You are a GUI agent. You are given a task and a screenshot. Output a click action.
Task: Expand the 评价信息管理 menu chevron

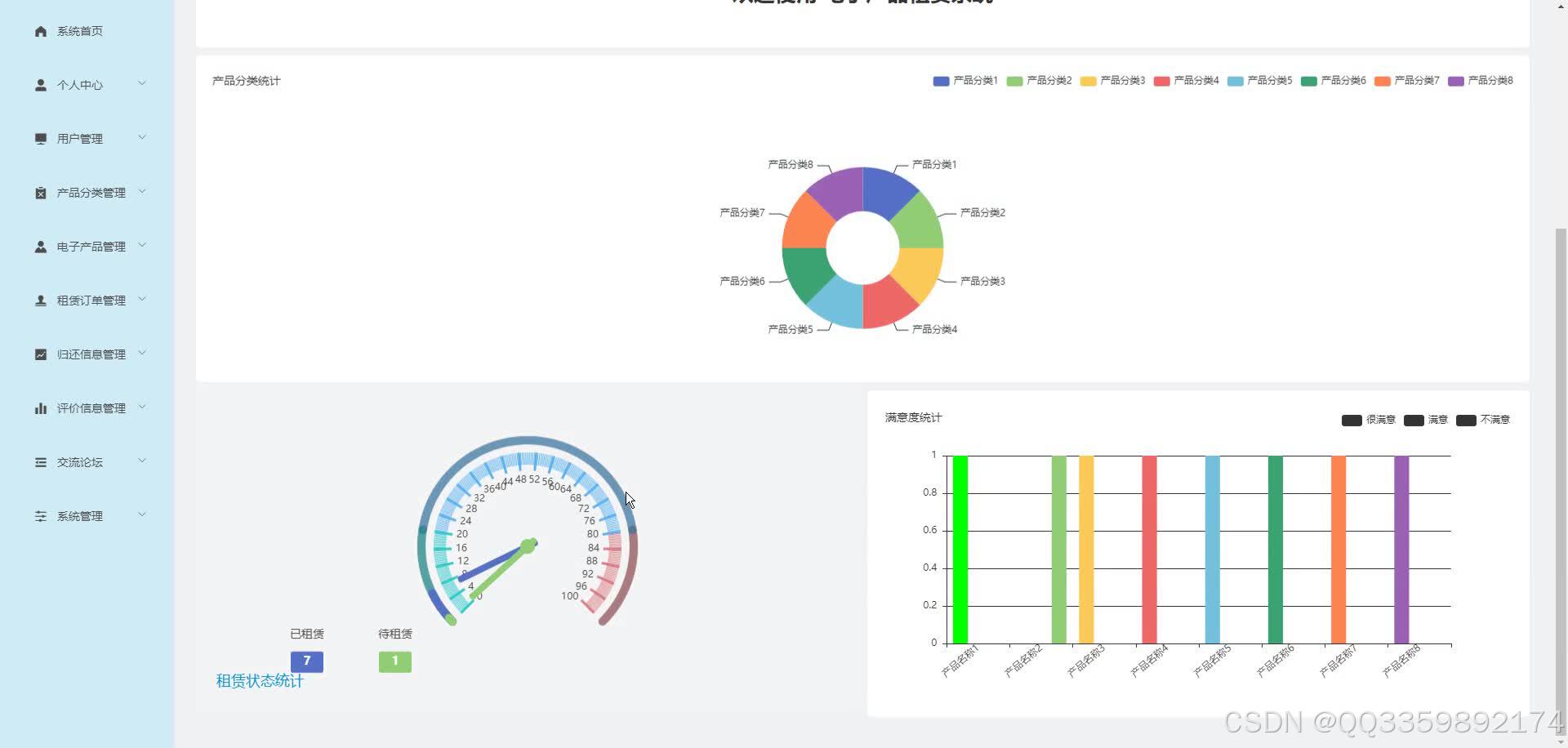[x=142, y=407]
